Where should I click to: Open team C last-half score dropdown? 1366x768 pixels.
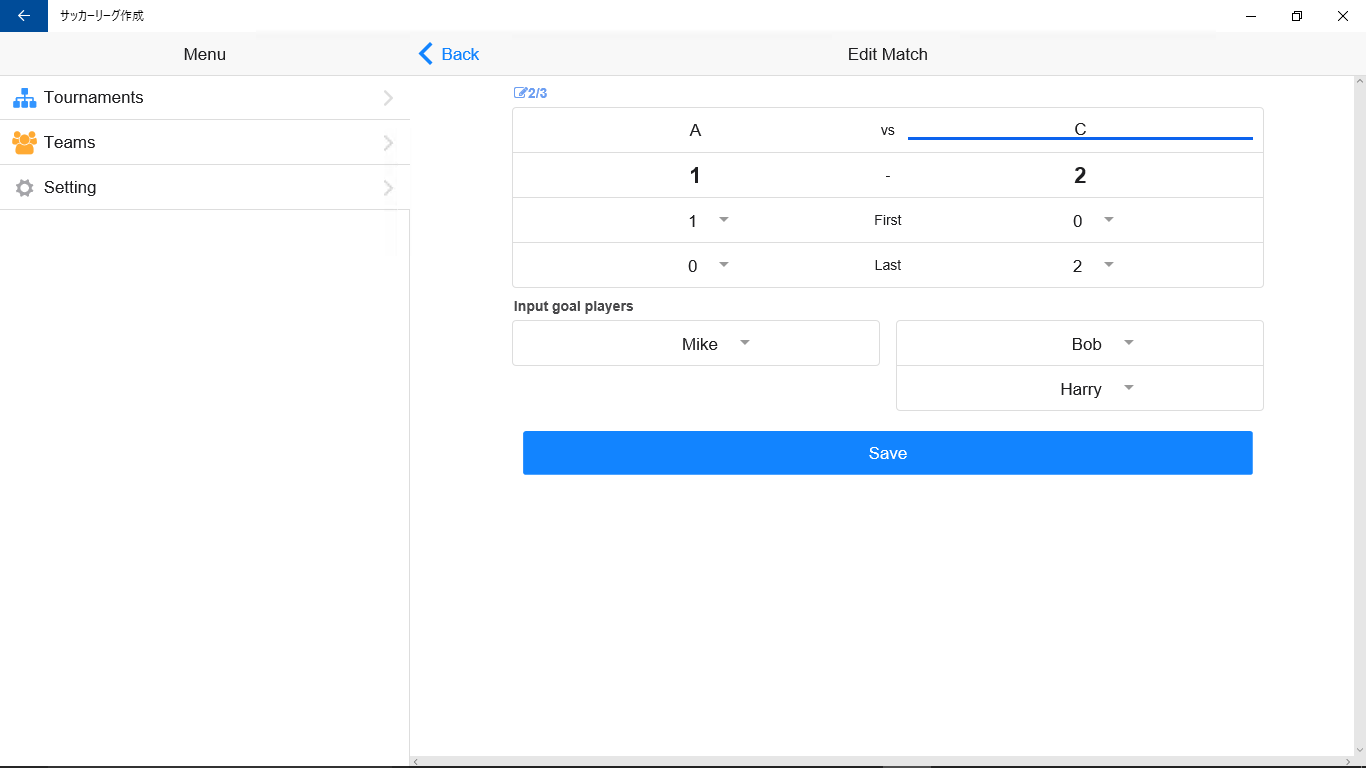(x=1108, y=265)
